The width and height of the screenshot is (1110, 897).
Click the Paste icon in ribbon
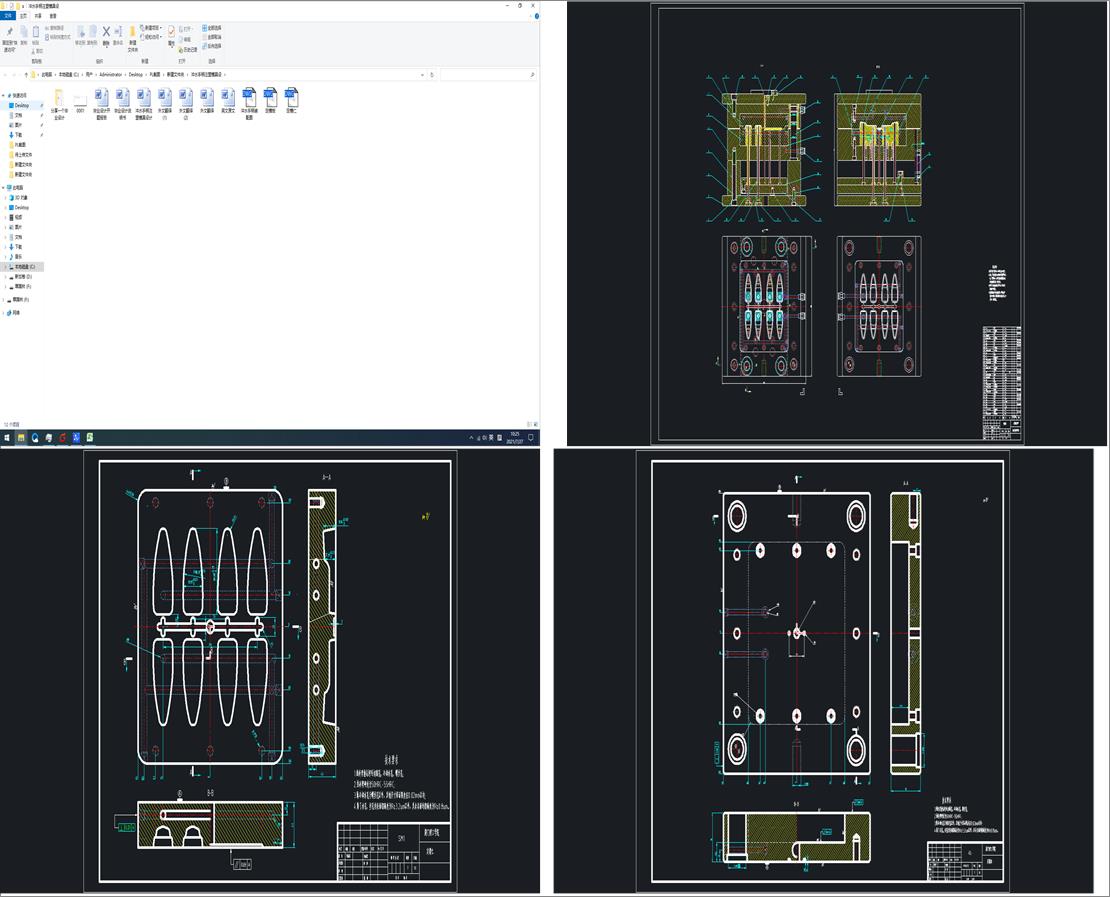point(36,33)
